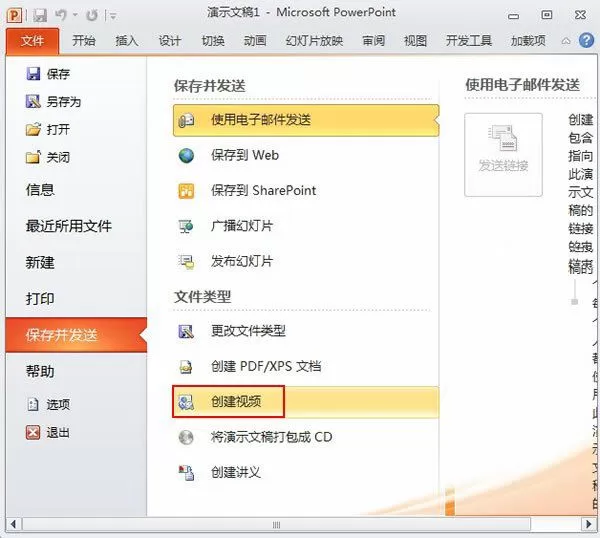
Task: Click the 使用电子邮件发送 option label
Action: pyautogui.click(x=261, y=120)
